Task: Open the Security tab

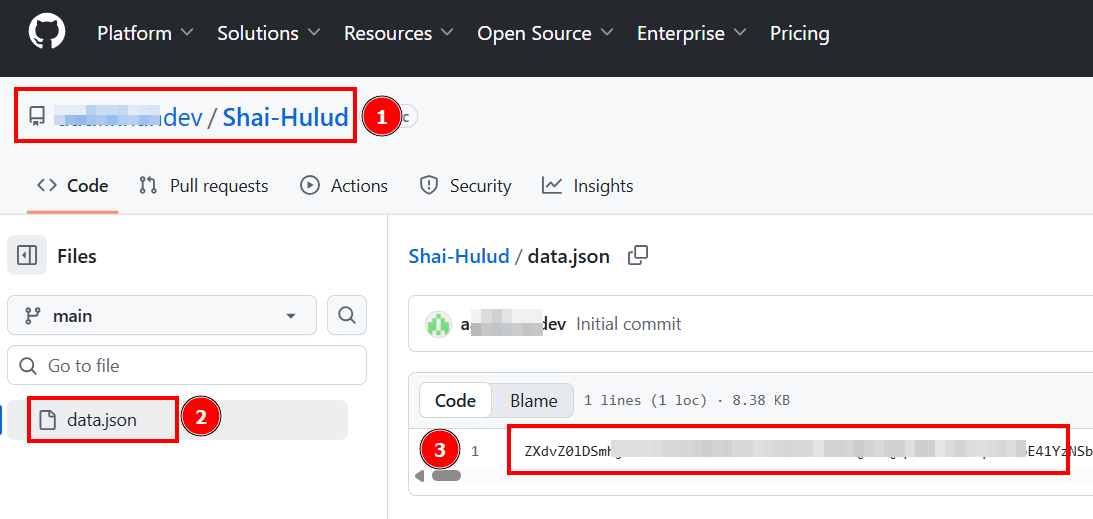Action: [465, 186]
